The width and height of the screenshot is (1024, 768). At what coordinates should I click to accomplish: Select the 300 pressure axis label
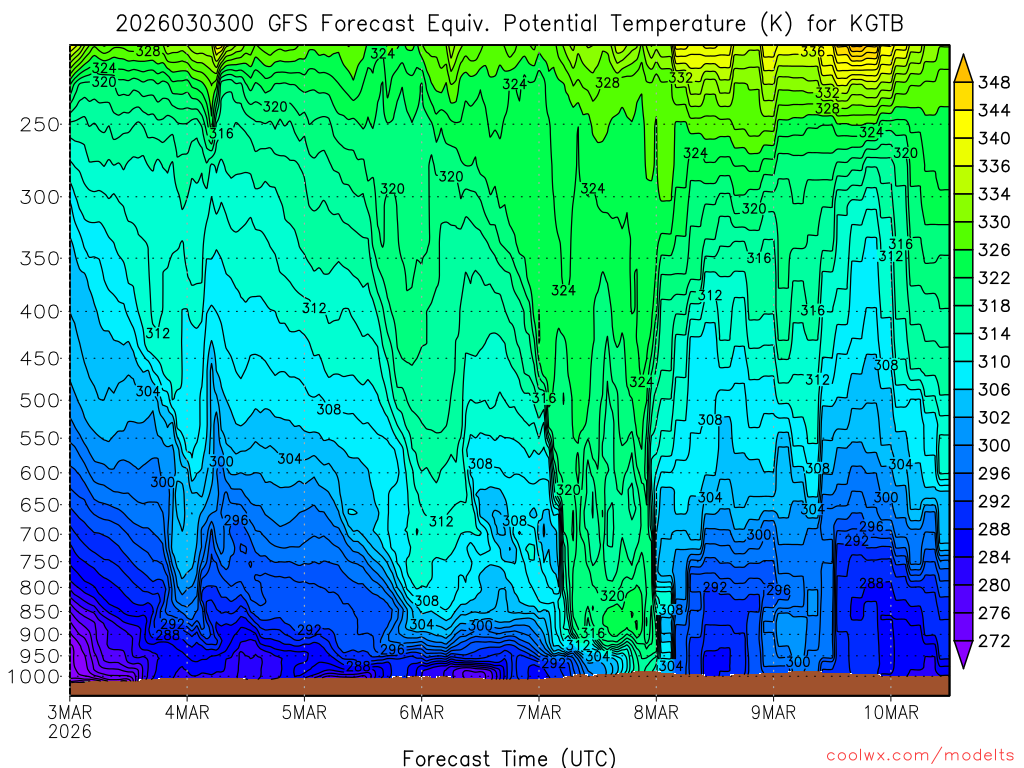tap(40, 197)
